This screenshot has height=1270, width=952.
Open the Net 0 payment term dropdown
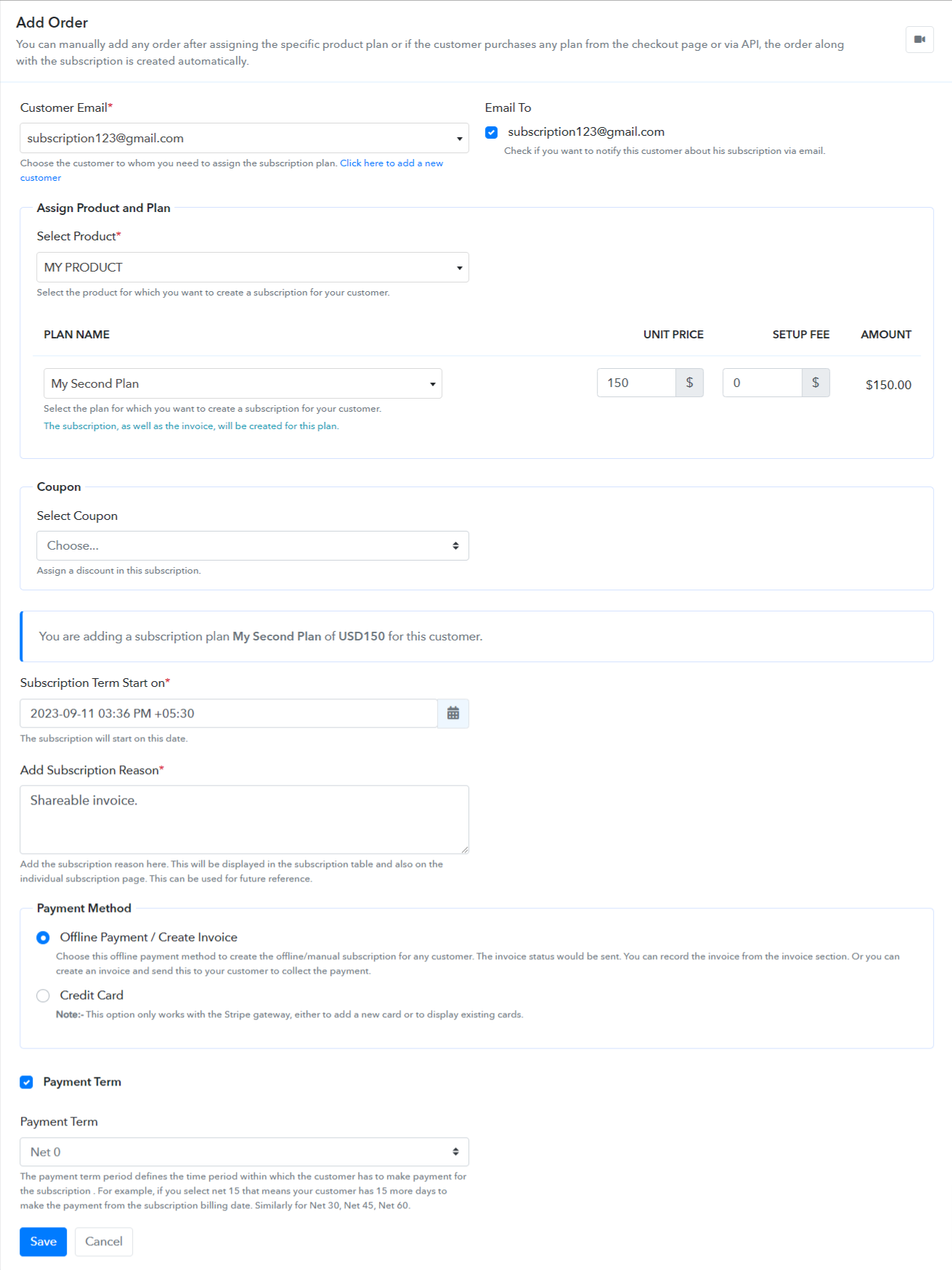pos(244,1152)
